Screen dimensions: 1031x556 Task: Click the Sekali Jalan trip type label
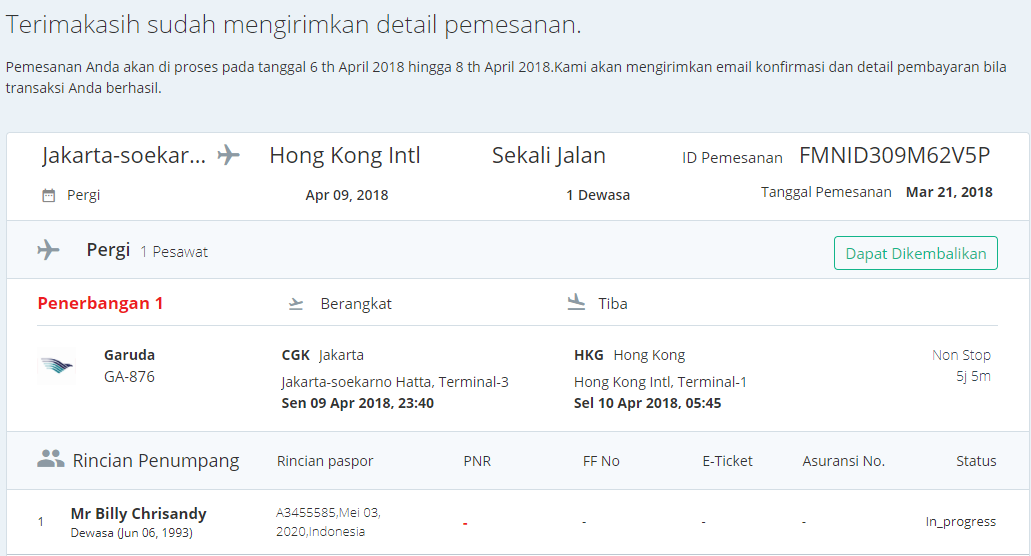tap(548, 156)
